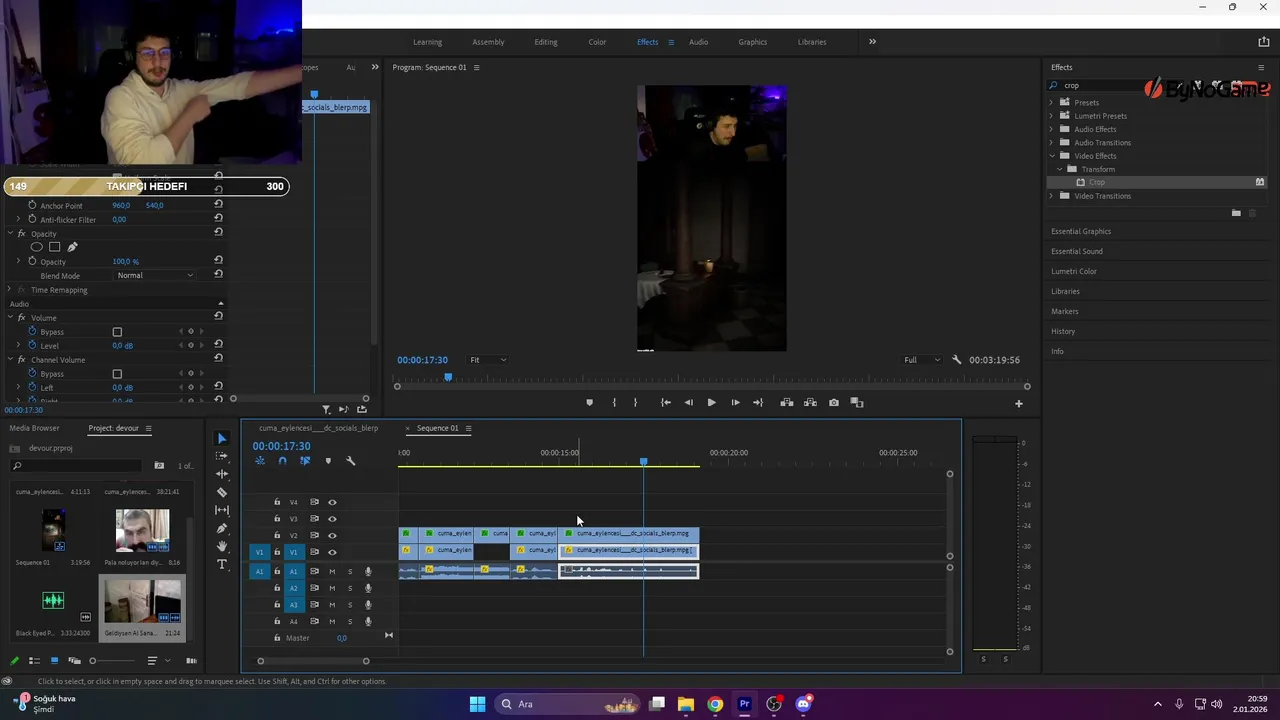Viewport: 1280px width, 720px height.
Task: Step forward one frame
Action: [x=735, y=403]
